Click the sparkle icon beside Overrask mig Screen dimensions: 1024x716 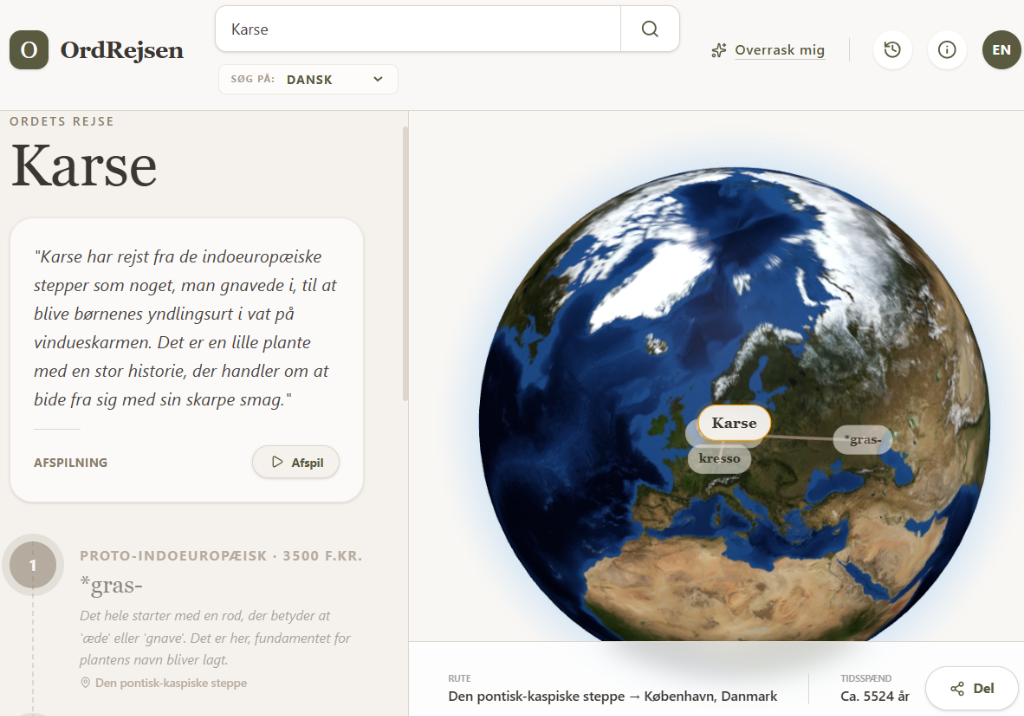click(x=718, y=50)
